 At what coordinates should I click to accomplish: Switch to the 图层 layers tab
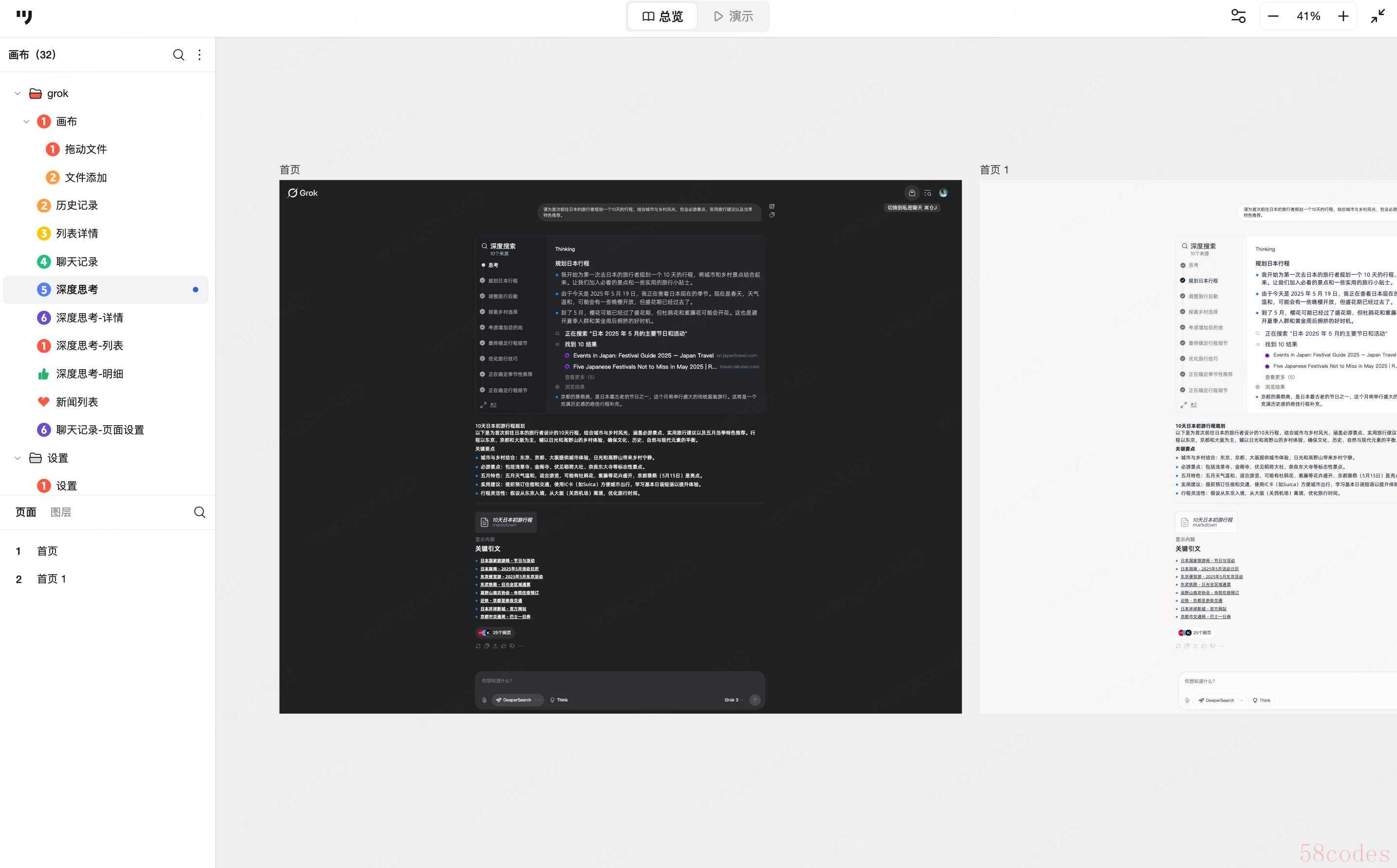[x=61, y=512]
